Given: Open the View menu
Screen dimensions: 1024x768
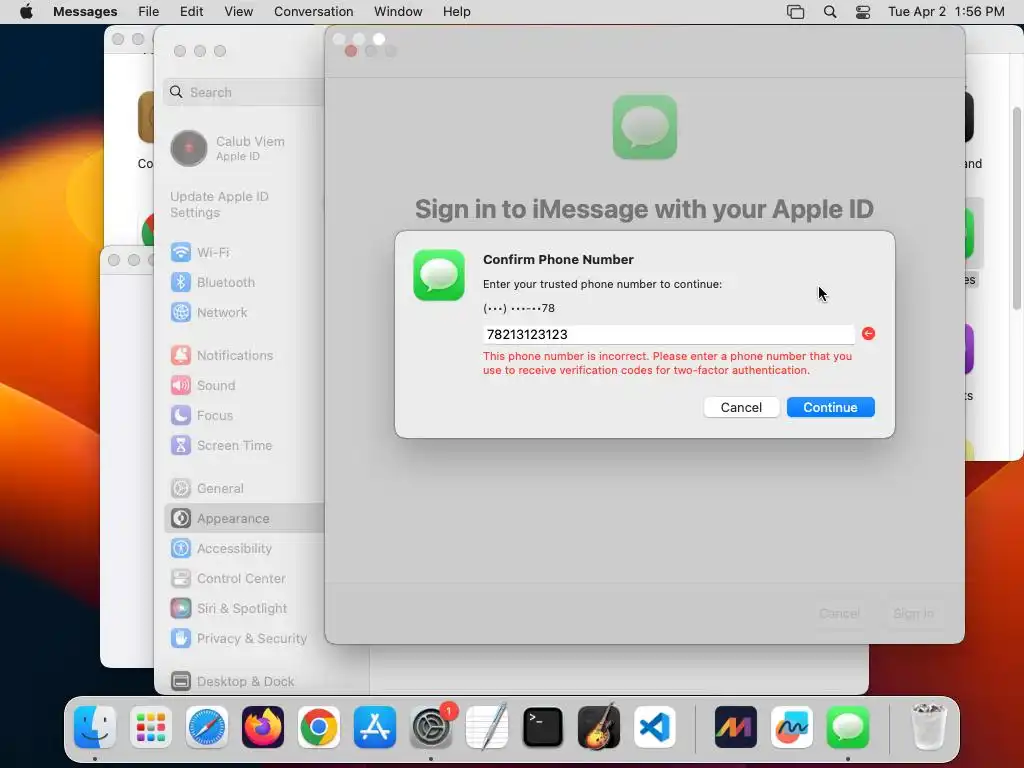Looking at the screenshot, I should (x=238, y=12).
